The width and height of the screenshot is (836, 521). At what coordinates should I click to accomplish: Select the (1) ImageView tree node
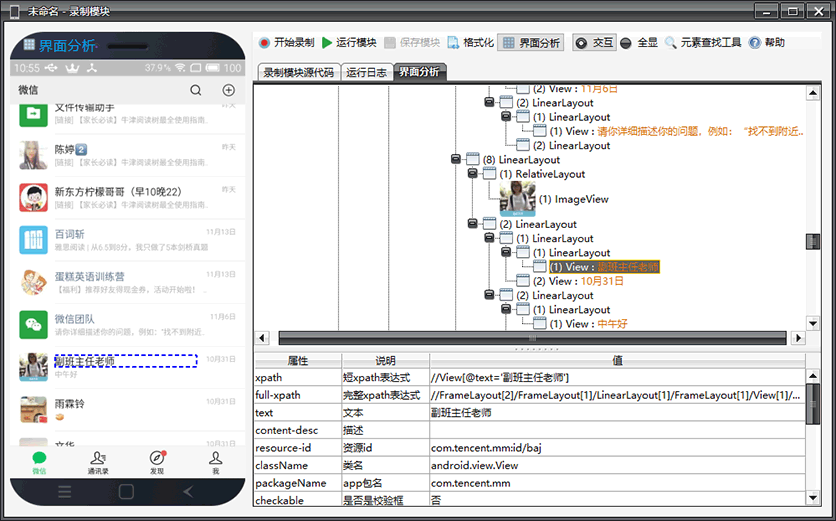(x=573, y=199)
